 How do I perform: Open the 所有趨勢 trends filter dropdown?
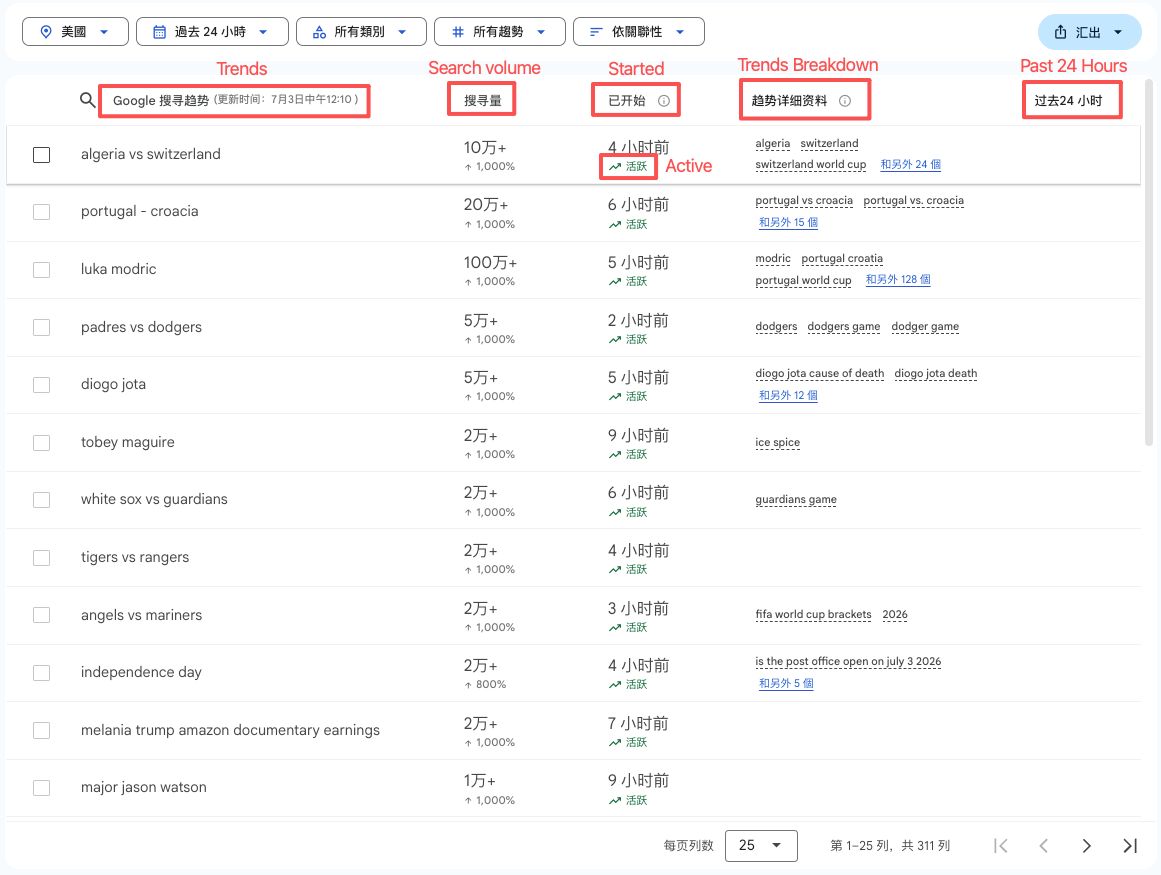click(500, 32)
